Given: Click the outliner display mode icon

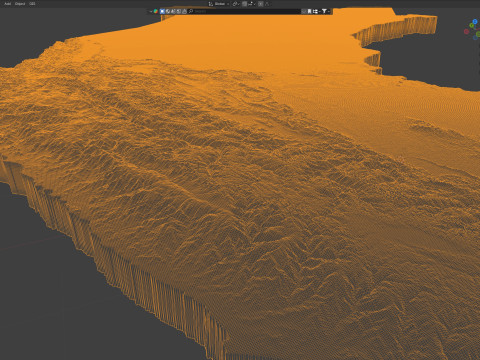Looking at the screenshot, I should (x=155, y=11).
